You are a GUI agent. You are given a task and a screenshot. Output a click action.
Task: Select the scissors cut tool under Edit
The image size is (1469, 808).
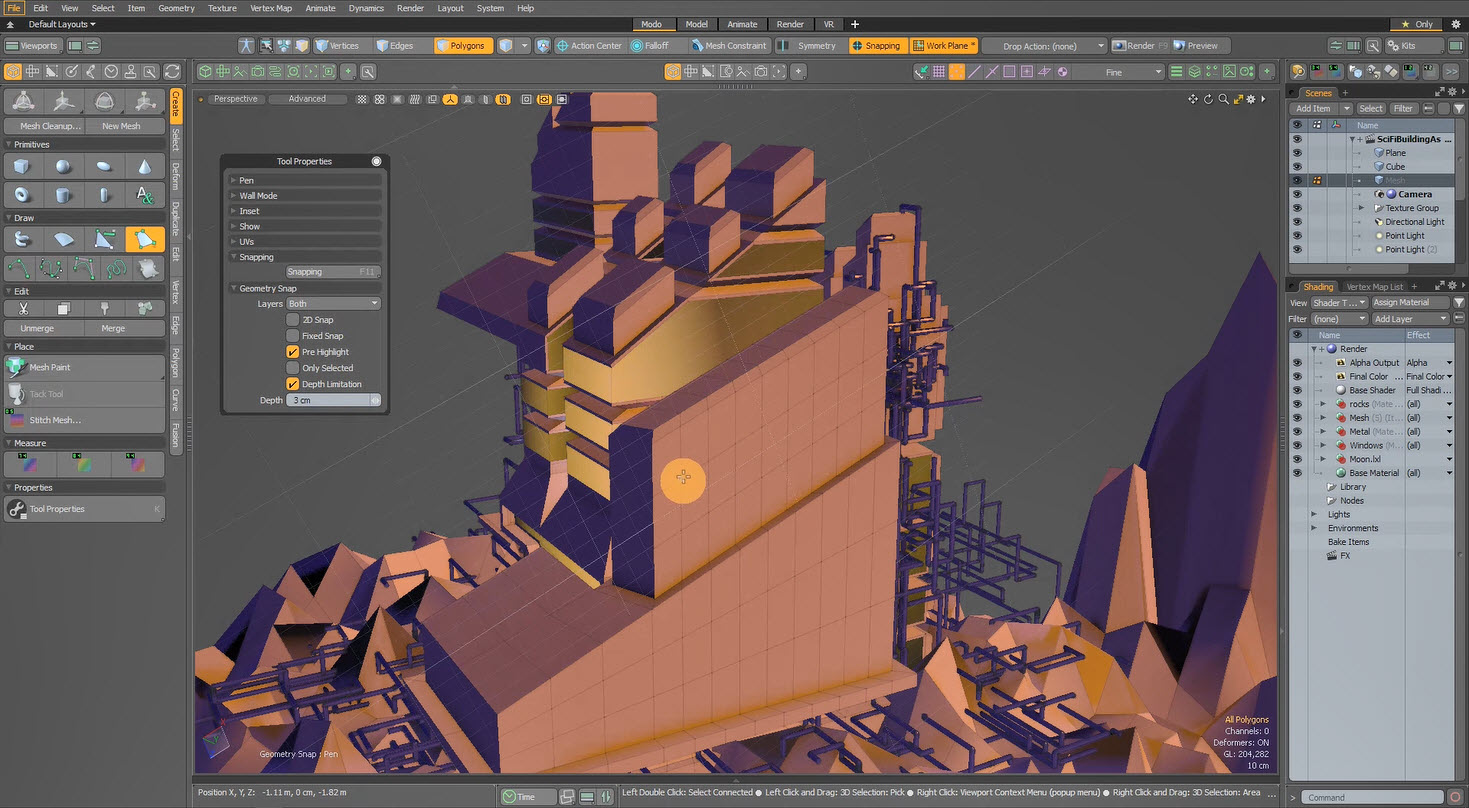22,307
